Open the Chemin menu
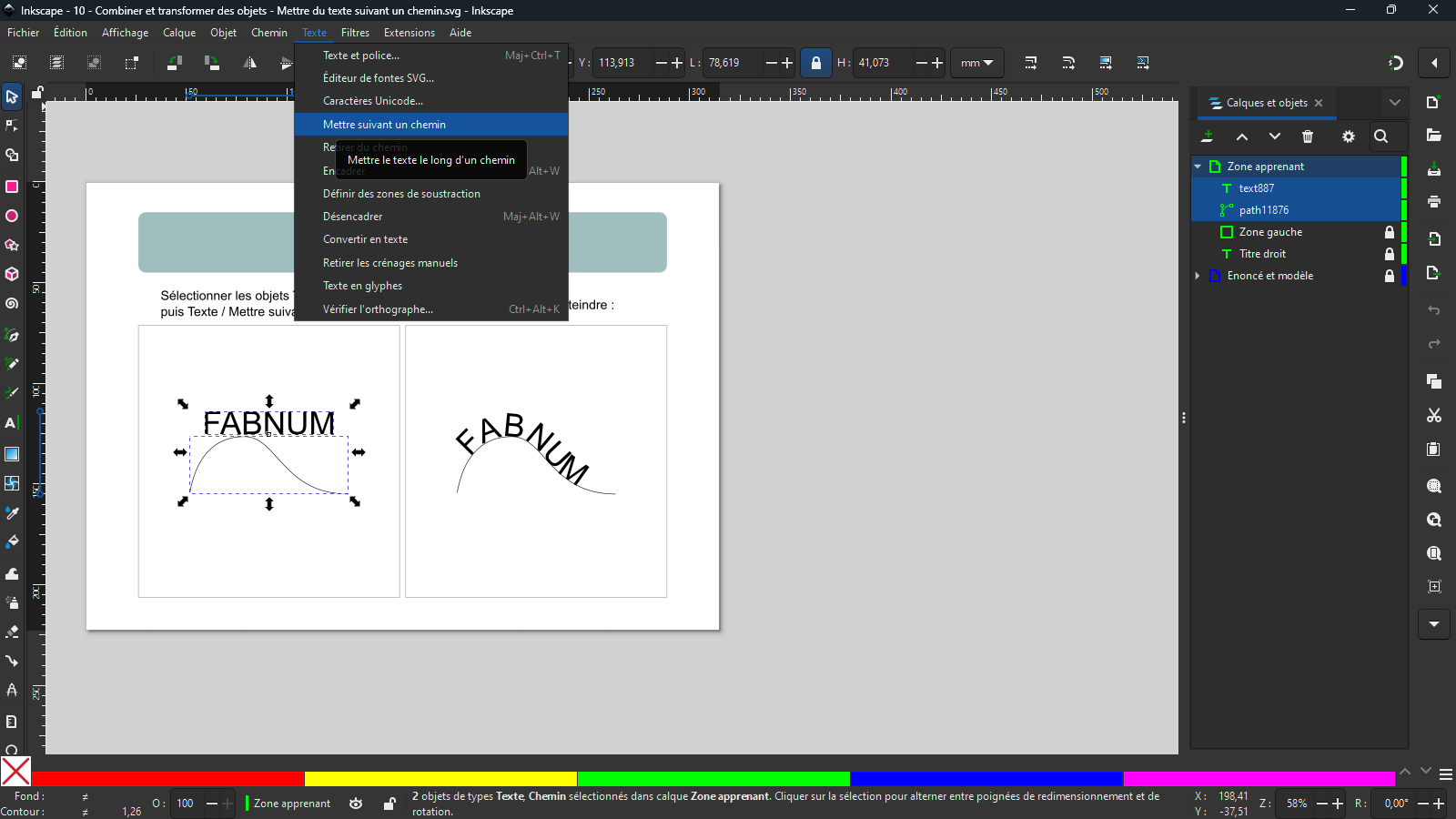The height and width of the screenshot is (819, 1456). click(269, 33)
